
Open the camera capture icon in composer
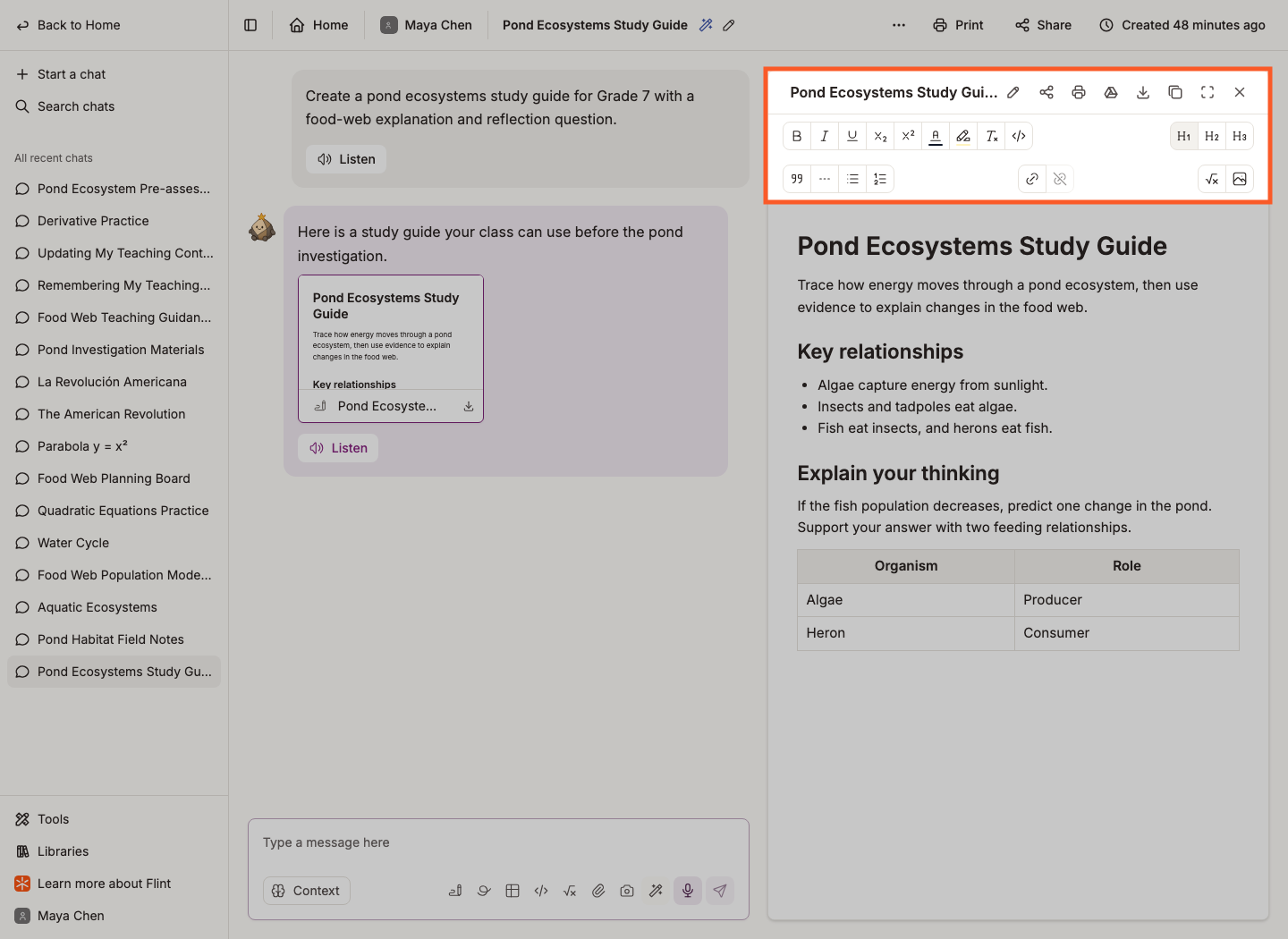pos(627,891)
